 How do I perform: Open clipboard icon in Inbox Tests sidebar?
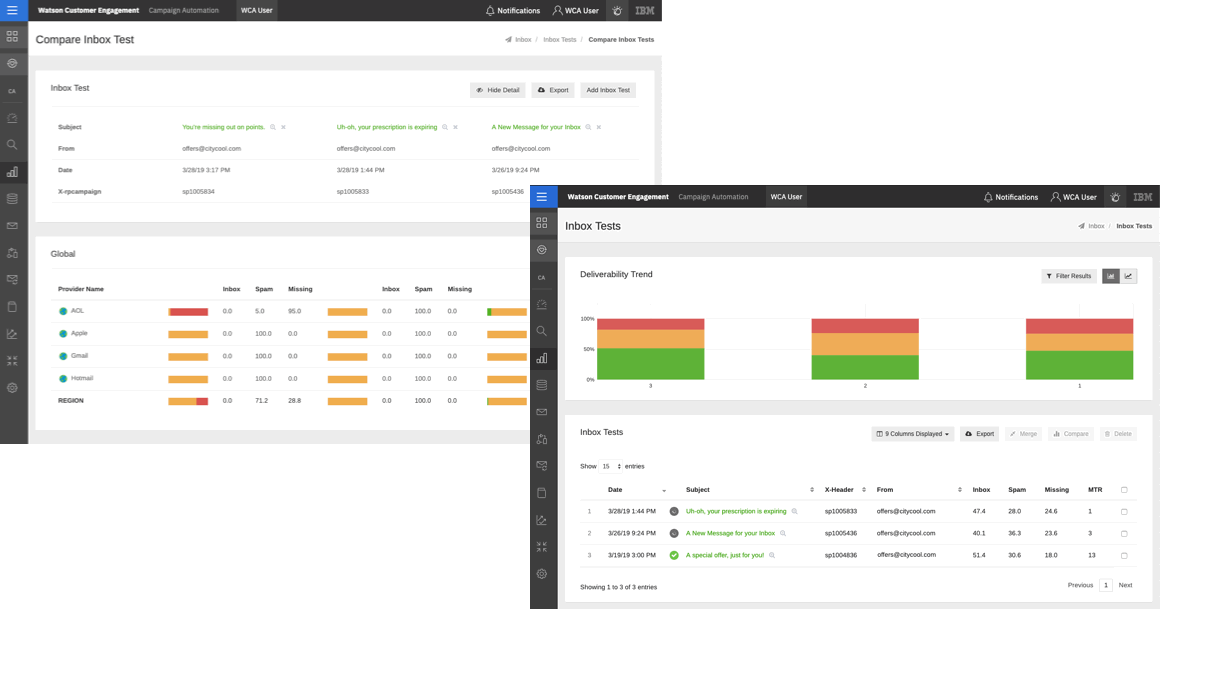pyautogui.click(x=542, y=493)
